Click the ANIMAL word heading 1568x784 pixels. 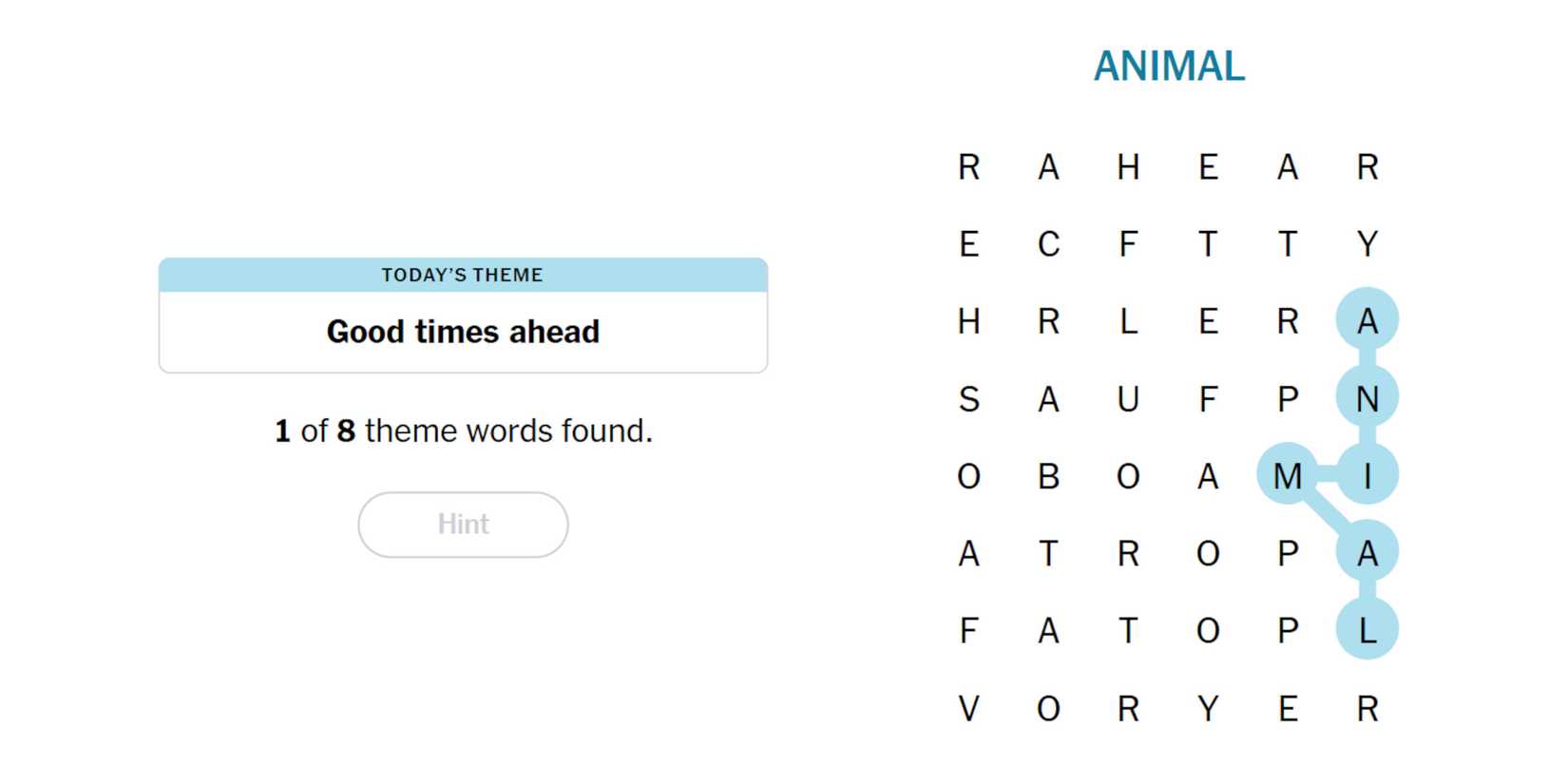(1169, 67)
